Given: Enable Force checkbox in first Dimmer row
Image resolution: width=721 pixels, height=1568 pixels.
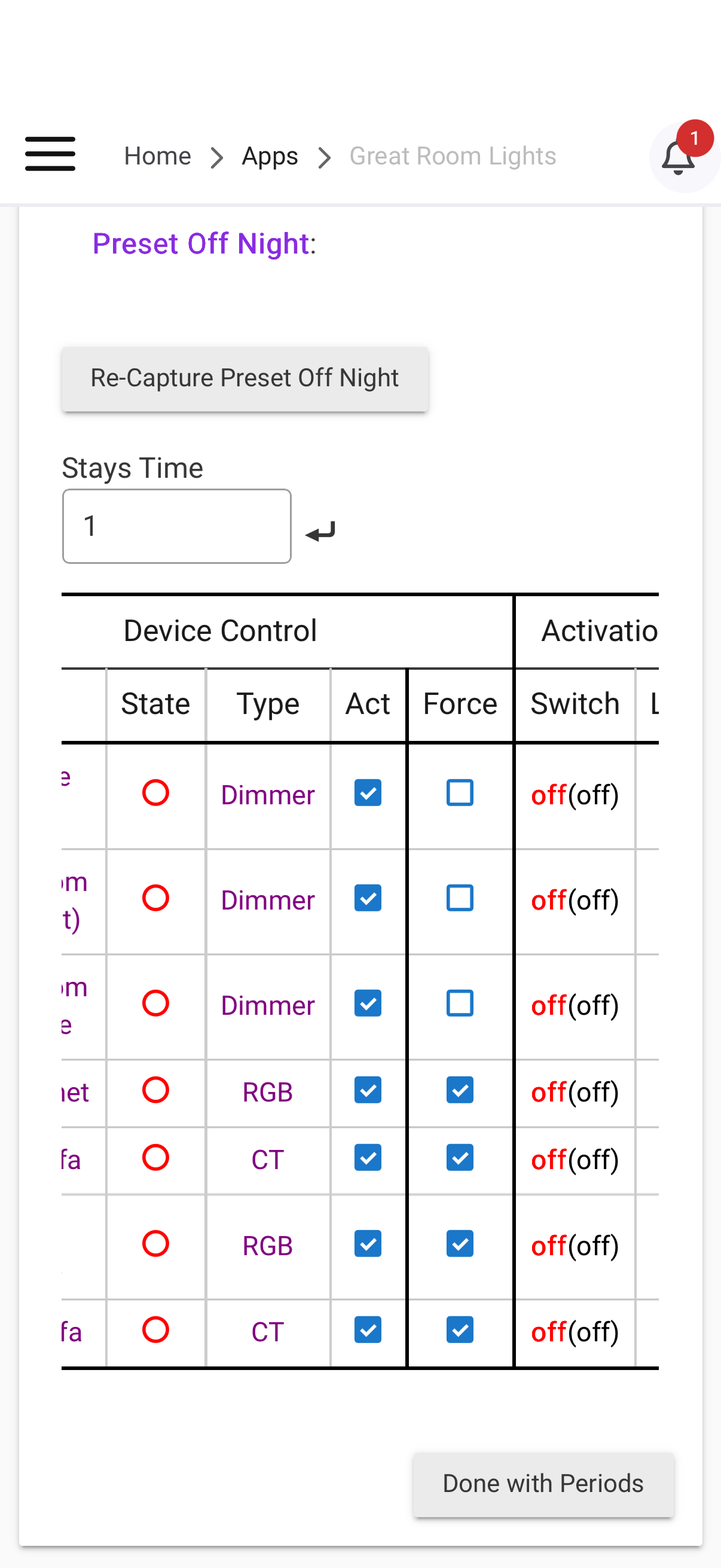Looking at the screenshot, I should coord(460,793).
